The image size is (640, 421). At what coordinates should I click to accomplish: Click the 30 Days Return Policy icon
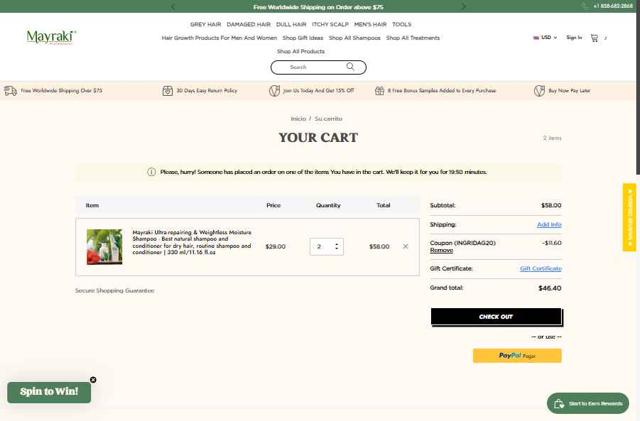coord(168,91)
